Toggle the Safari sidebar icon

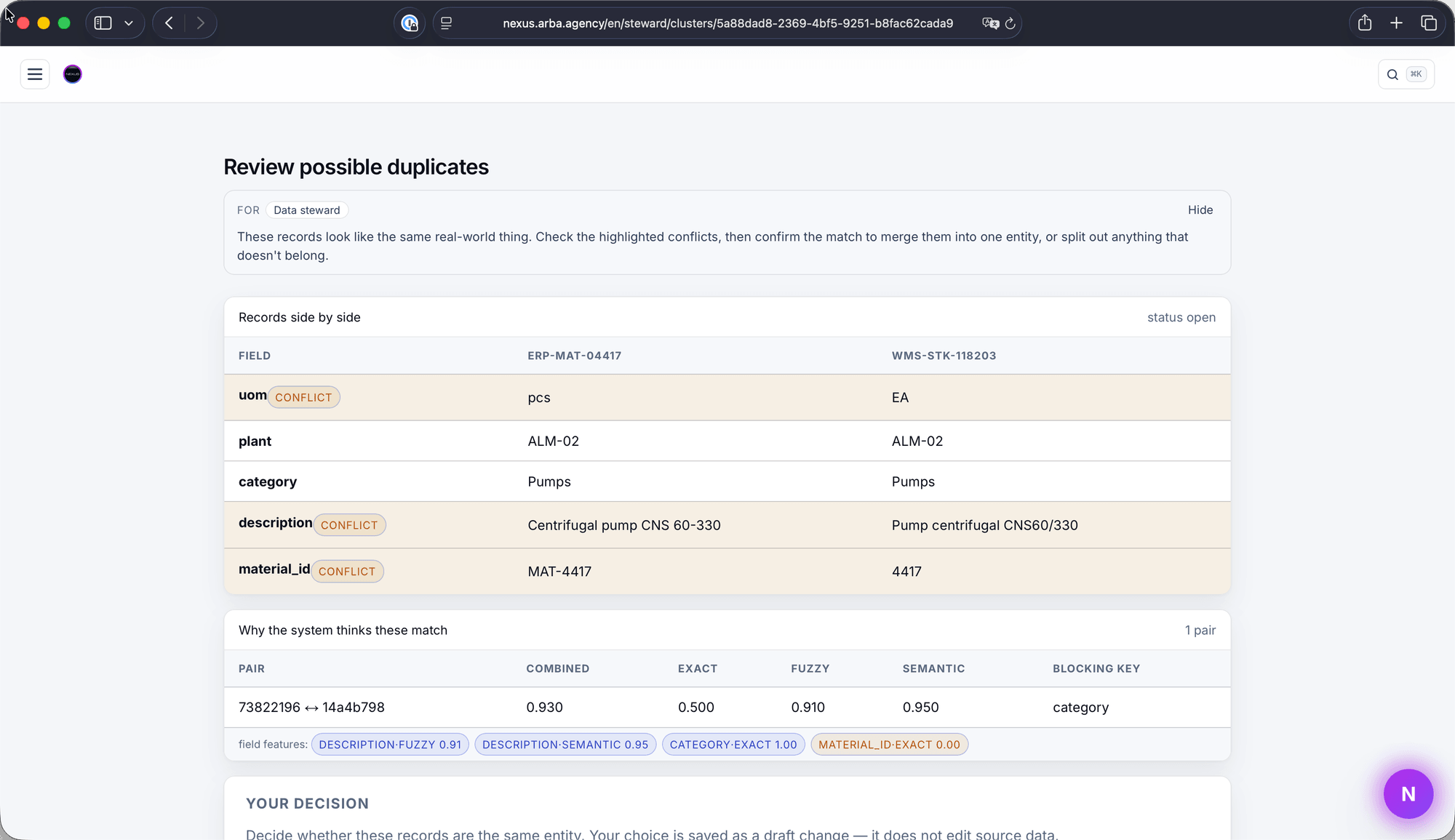point(103,23)
